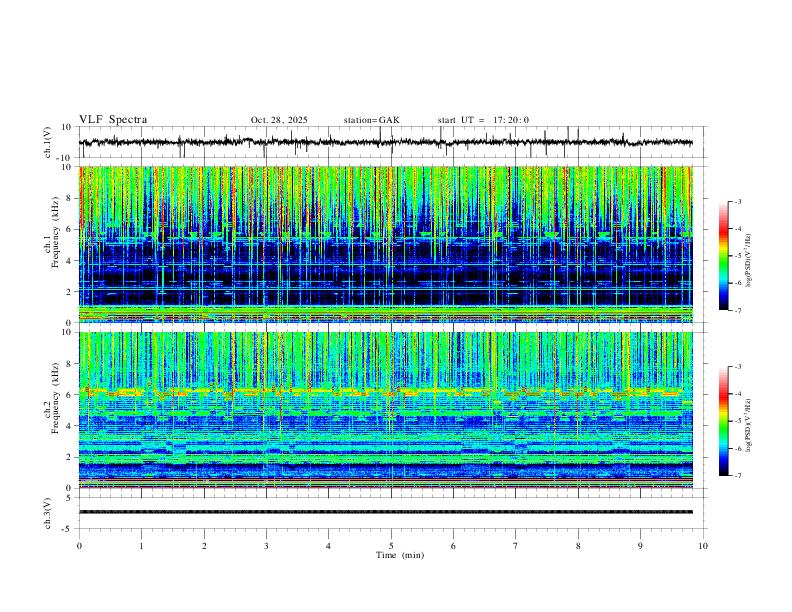
Task: Click the ch.2 "Frequency (kHz)" axis label
Action: 55,398
